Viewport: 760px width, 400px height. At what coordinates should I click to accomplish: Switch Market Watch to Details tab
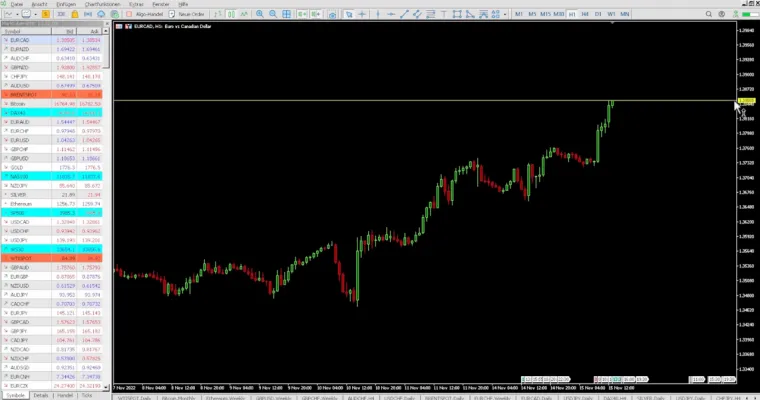[x=41, y=396]
